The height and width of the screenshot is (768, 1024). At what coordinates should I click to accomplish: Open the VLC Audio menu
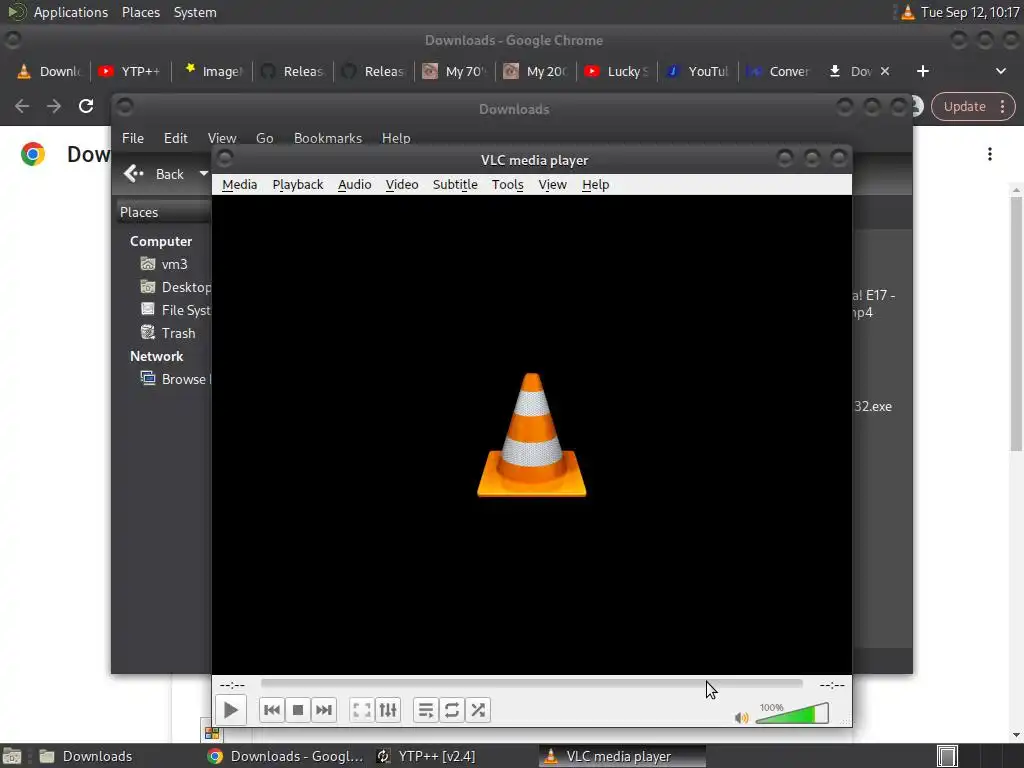coord(355,185)
